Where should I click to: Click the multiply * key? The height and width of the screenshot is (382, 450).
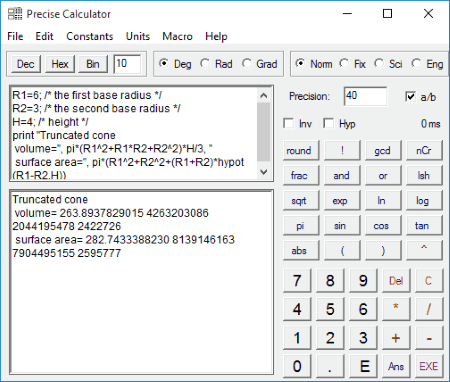(x=396, y=309)
